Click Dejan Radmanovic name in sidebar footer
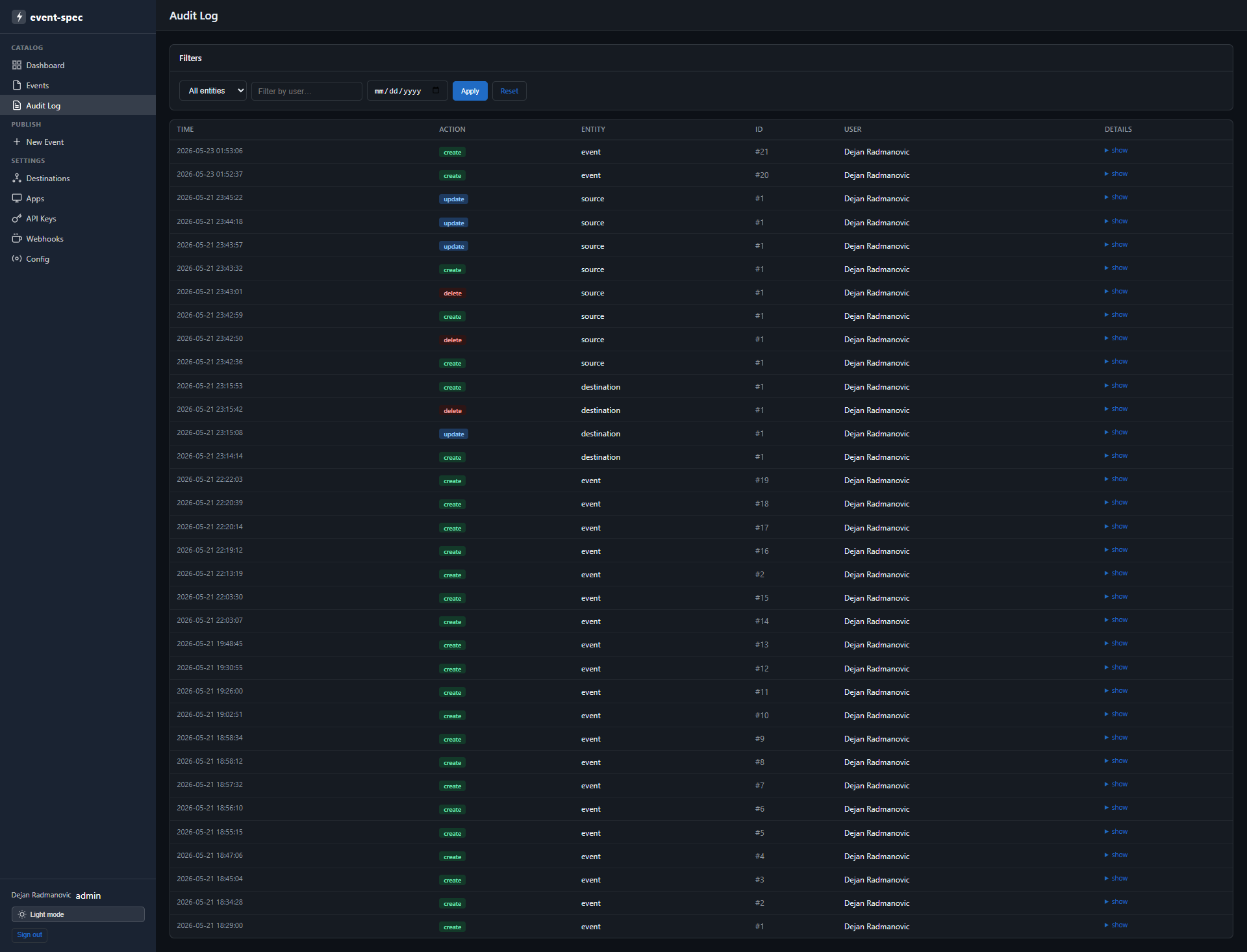The height and width of the screenshot is (952, 1247). (x=41, y=895)
